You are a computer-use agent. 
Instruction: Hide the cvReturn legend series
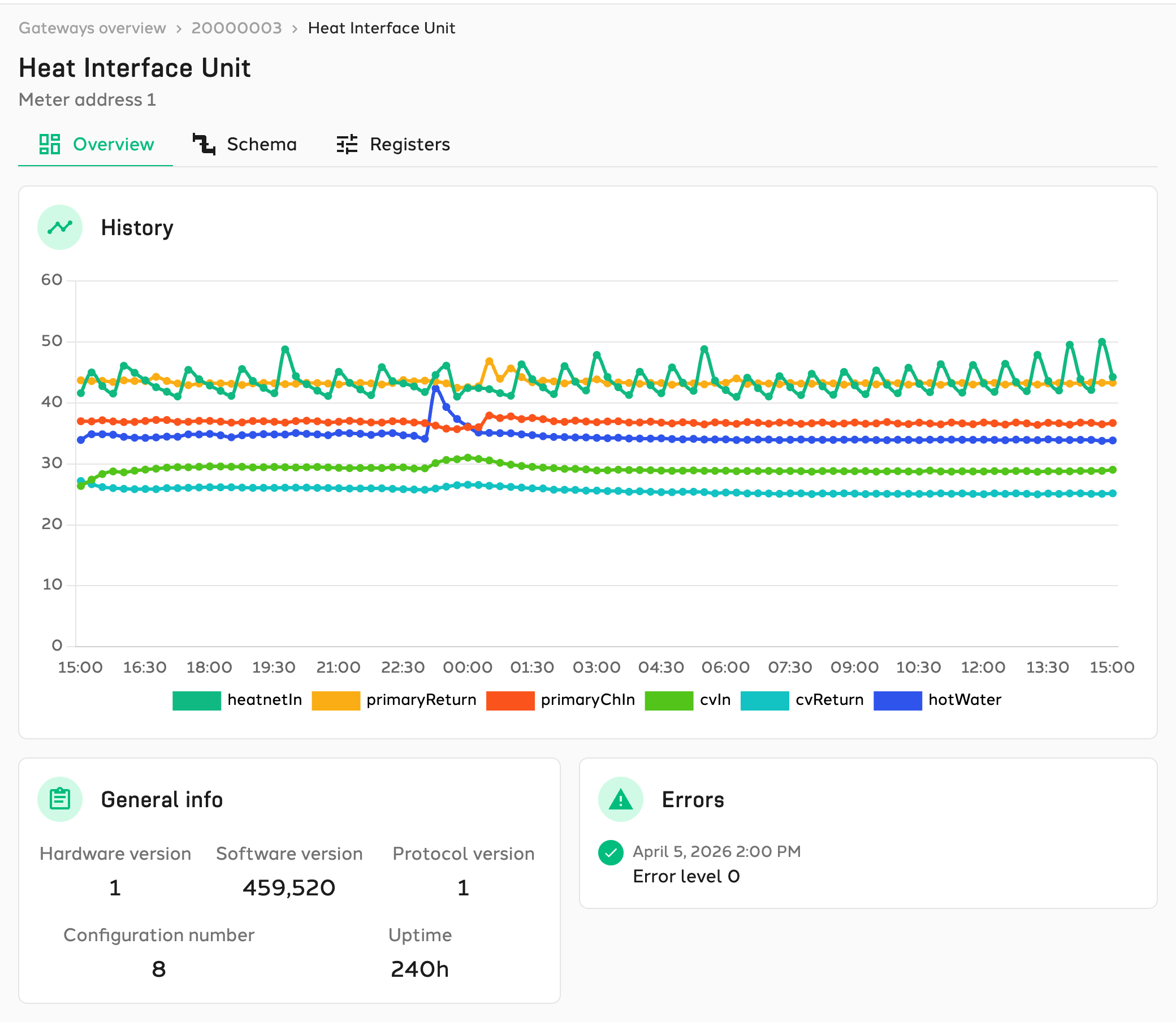coord(802,700)
